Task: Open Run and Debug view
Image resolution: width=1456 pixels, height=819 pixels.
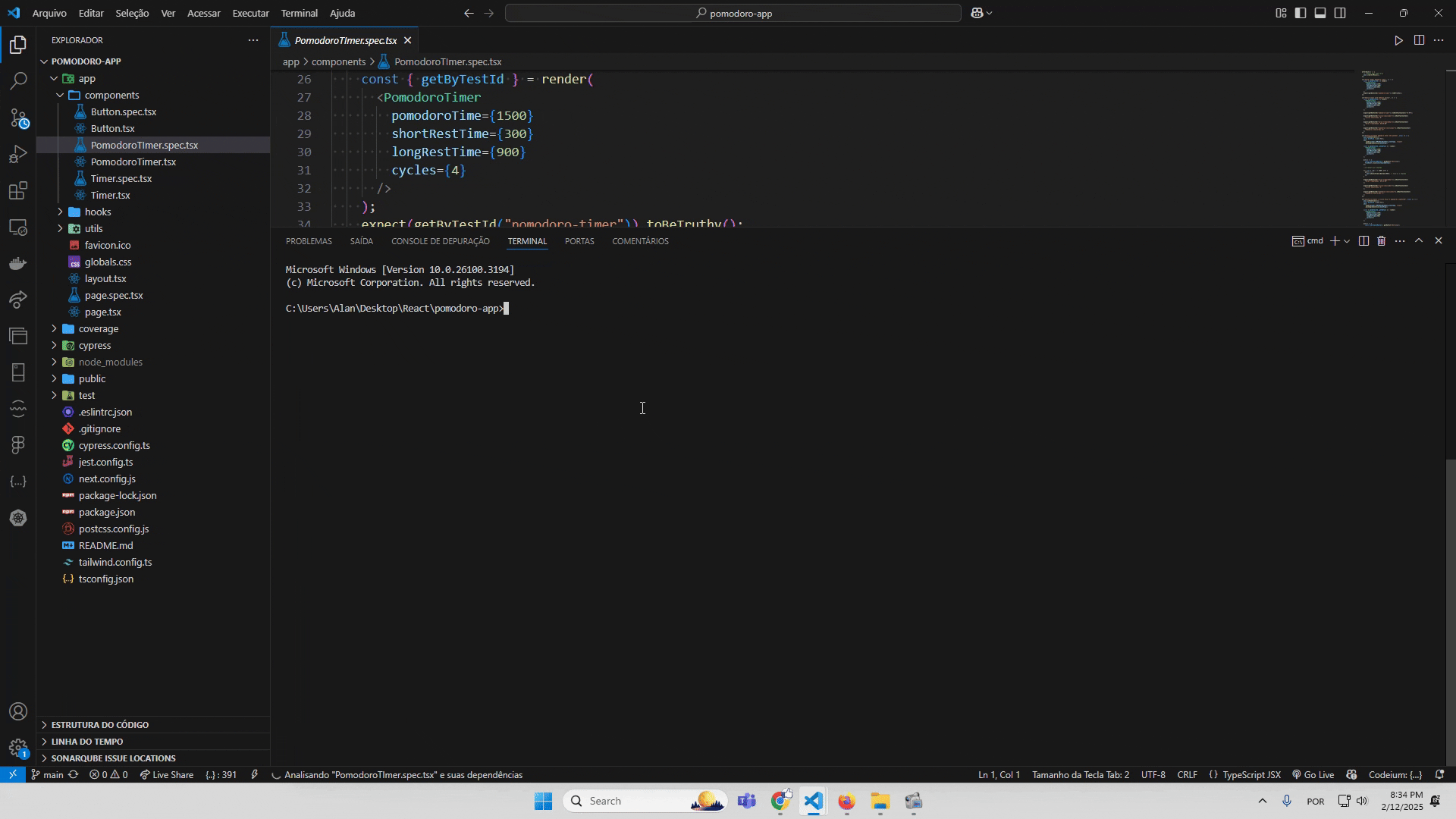Action: pyautogui.click(x=18, y=155)
